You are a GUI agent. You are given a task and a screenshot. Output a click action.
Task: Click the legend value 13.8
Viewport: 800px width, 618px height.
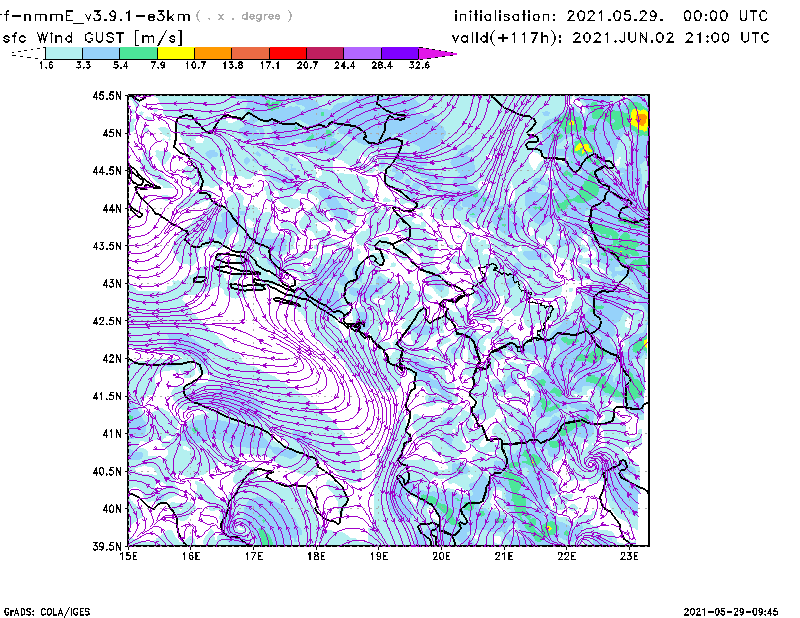pyautogui.click(x=232, y=65)
